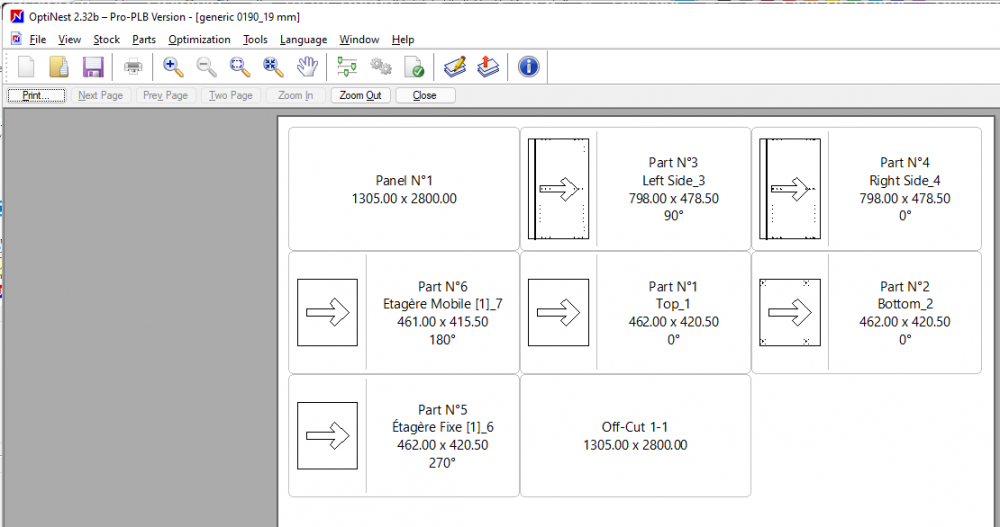Click the 'Part N°6' label text

coord(443,286)
